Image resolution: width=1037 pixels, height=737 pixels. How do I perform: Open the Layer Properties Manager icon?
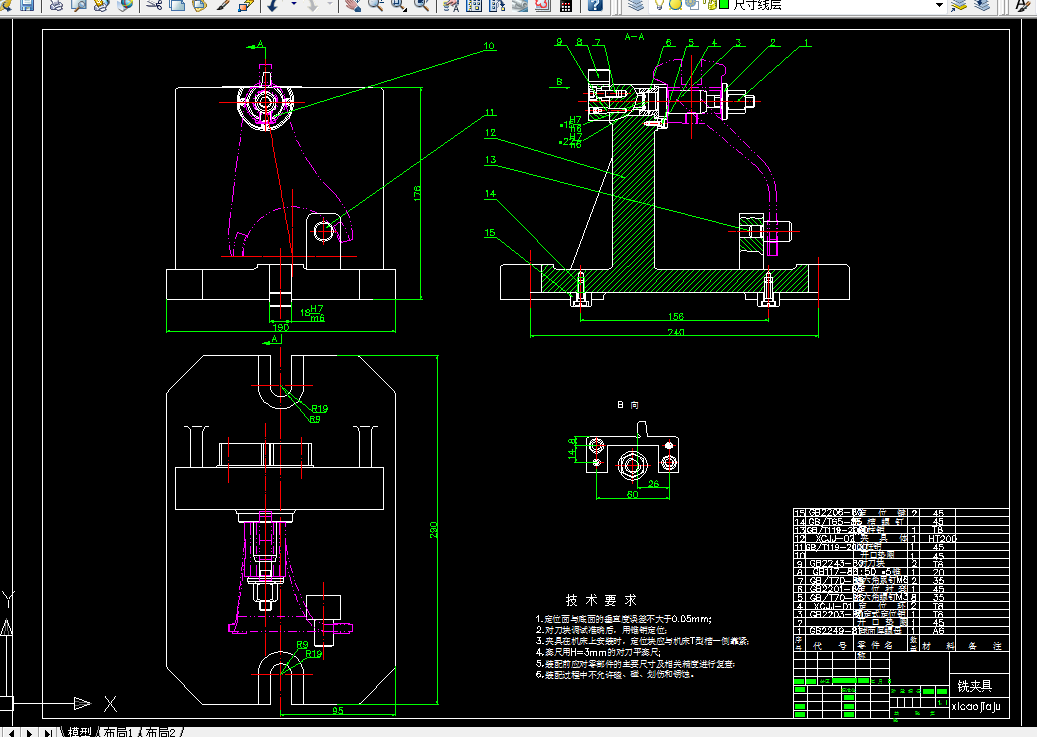(x=636, y=5)
